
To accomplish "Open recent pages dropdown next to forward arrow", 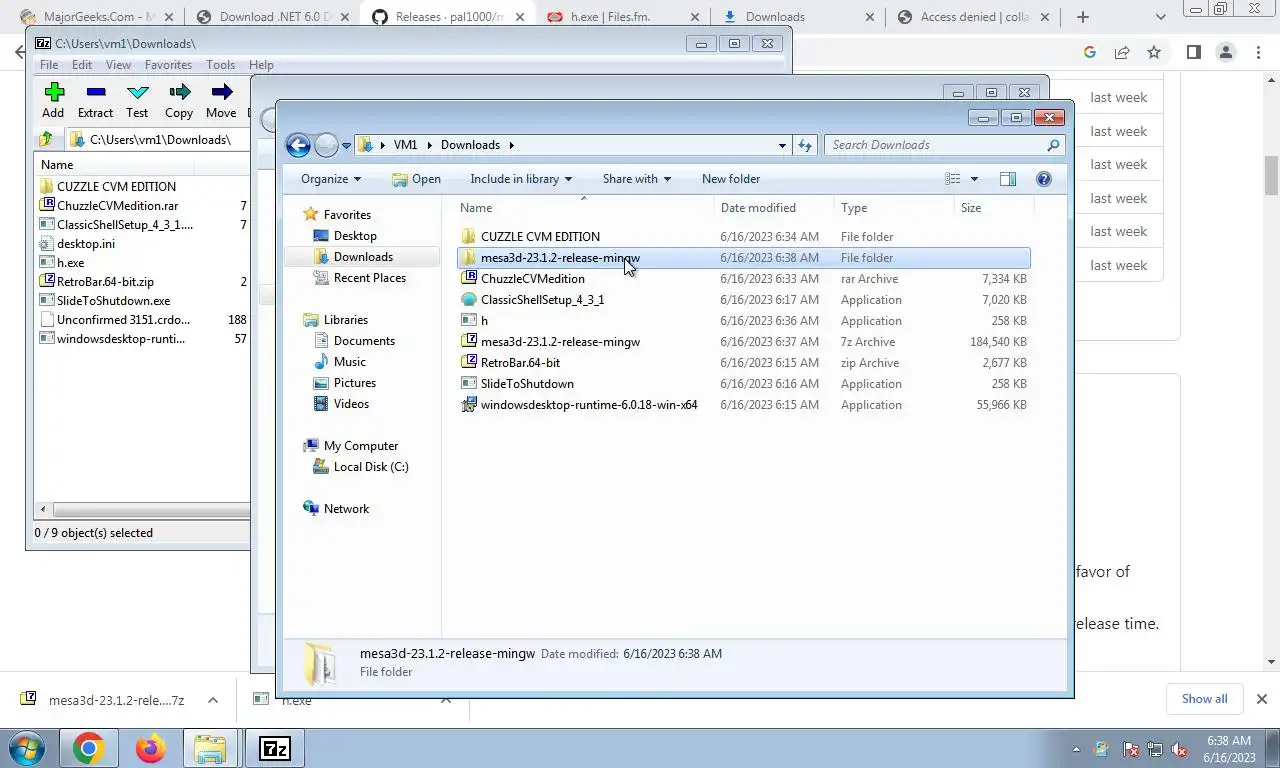I will [x=346, y=145].
